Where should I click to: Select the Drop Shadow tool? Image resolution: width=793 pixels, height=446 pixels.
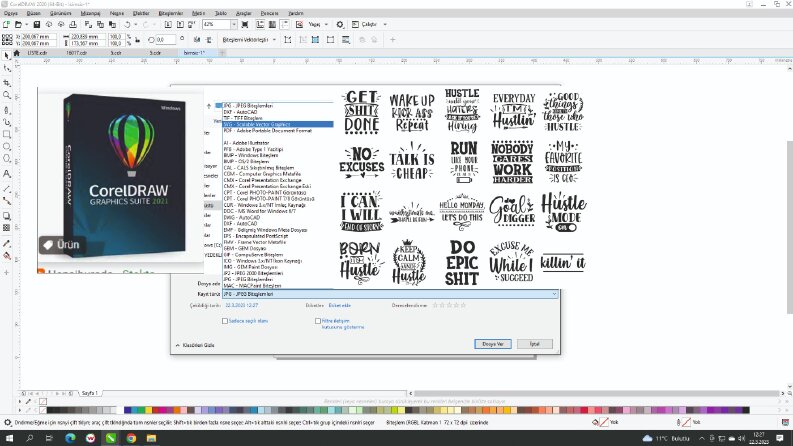click(x=7, y=216)
